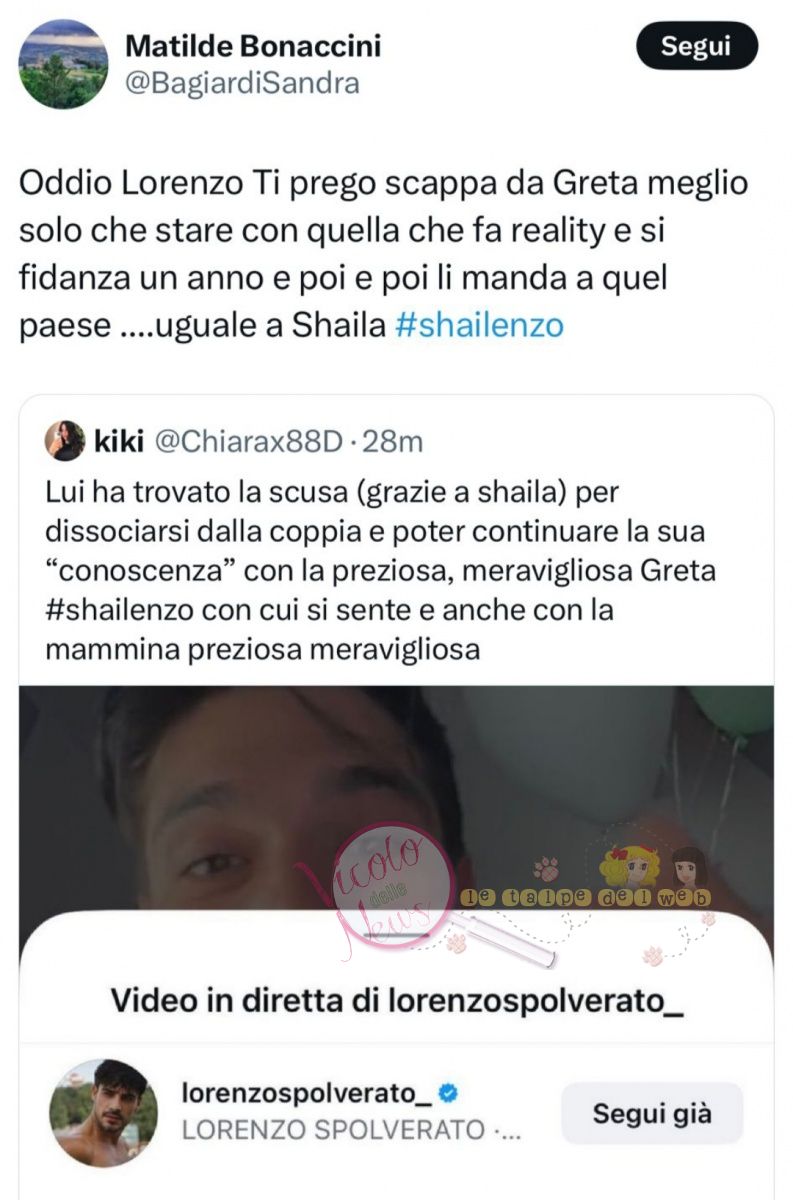793x1200 pixels.
Task: Open Matilde Bonaccini's profile avatar
Action: [x=63, y=64]
